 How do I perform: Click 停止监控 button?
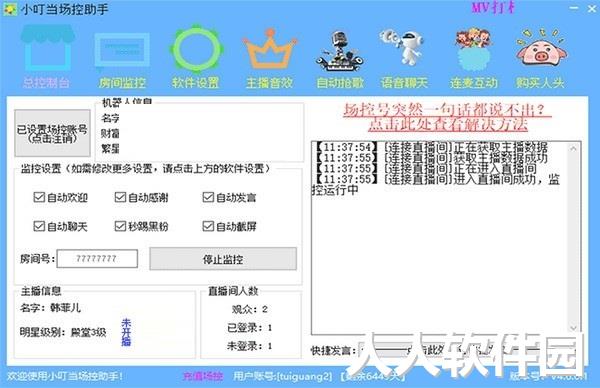[223, 259]
